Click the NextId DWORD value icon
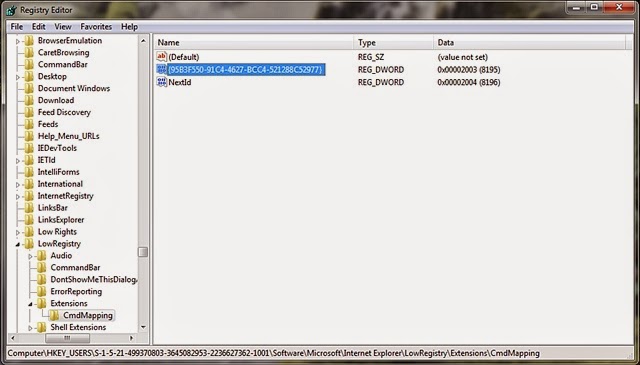Viewport: 640px width, 365px height. [162, 82]
